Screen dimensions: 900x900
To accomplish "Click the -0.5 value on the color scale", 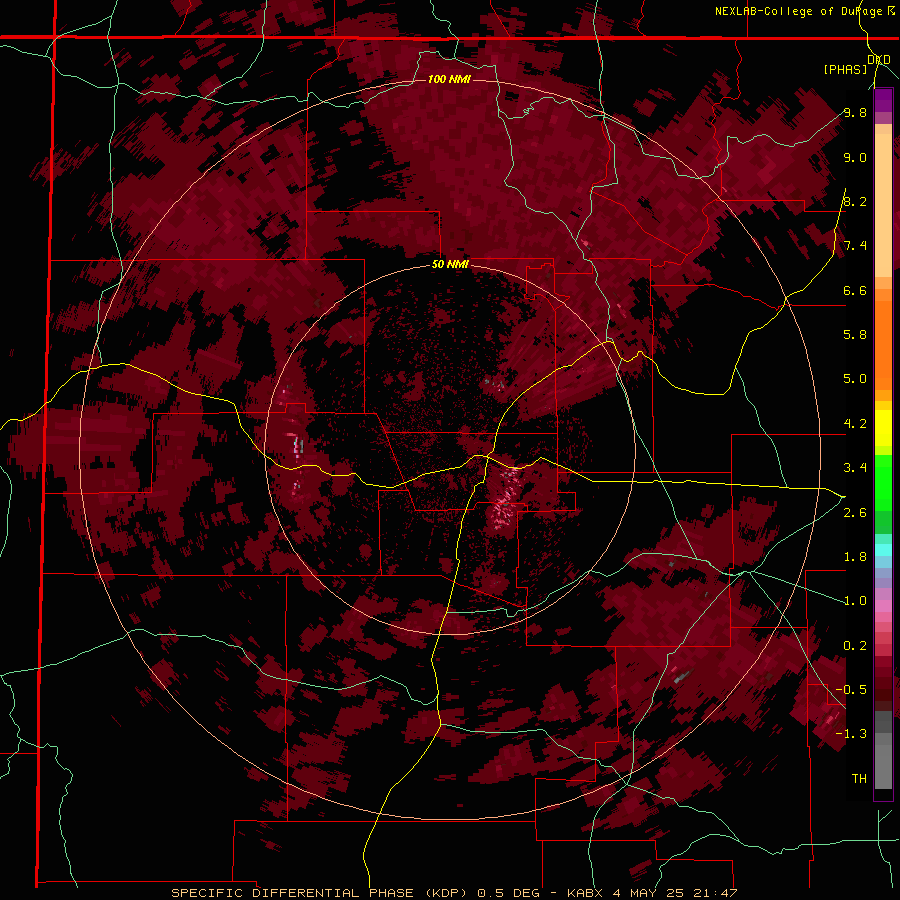I will point(851,690).
